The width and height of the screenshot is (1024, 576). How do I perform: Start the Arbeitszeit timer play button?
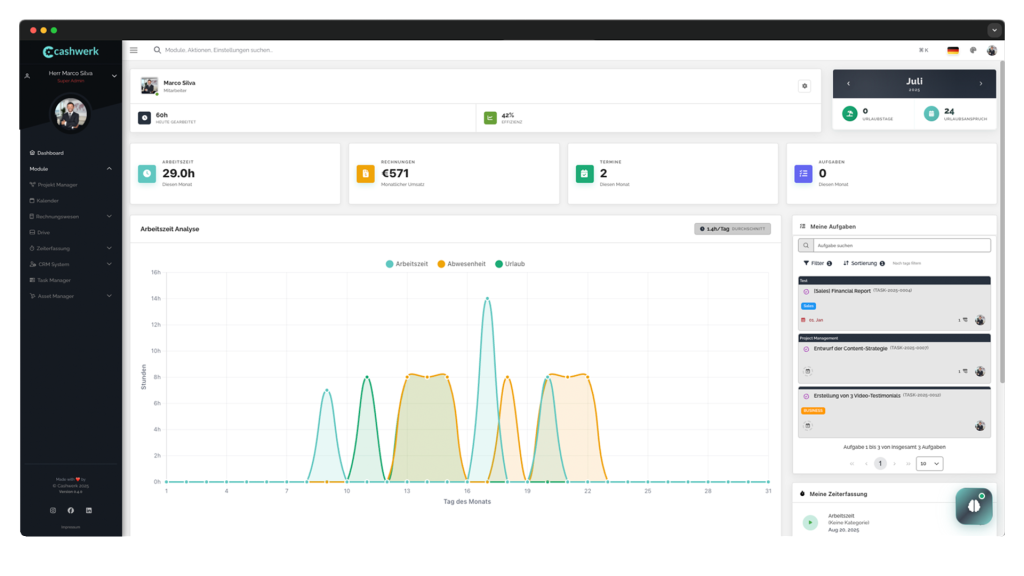coord(810,522)
